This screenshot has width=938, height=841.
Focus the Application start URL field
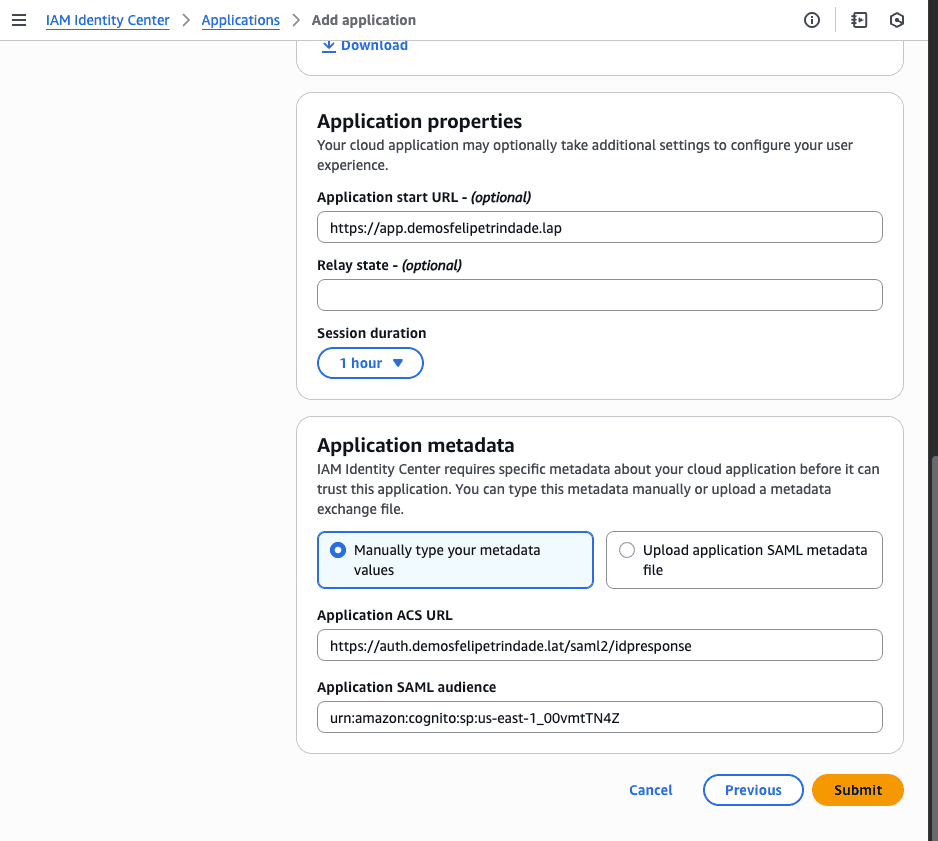pyautogui.click(x=599, y=227)
